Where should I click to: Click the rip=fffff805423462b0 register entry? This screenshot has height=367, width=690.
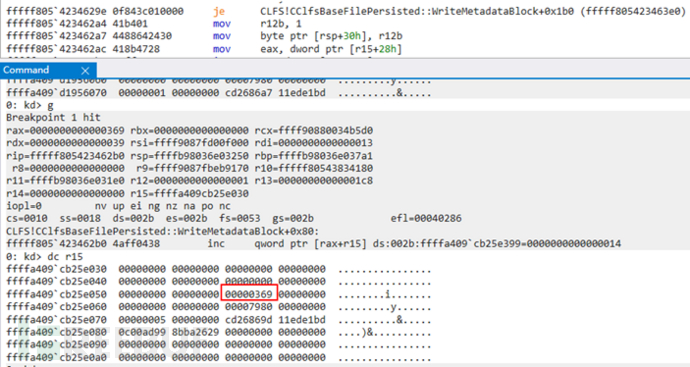click(x=66, y=156)
